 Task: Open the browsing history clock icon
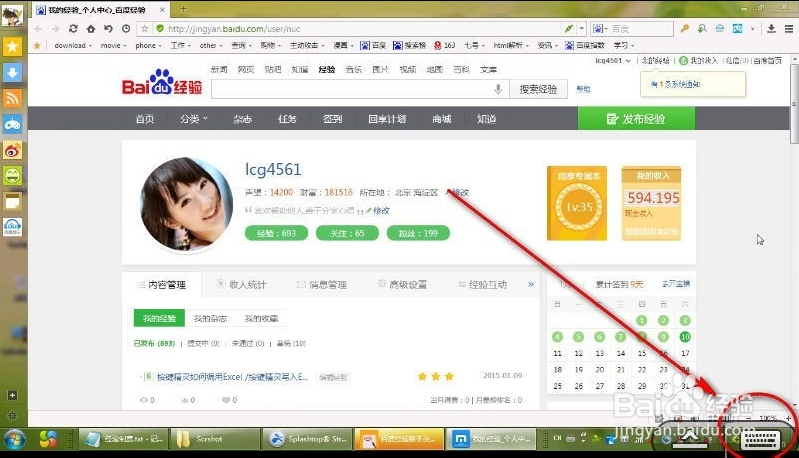[126, 29]
